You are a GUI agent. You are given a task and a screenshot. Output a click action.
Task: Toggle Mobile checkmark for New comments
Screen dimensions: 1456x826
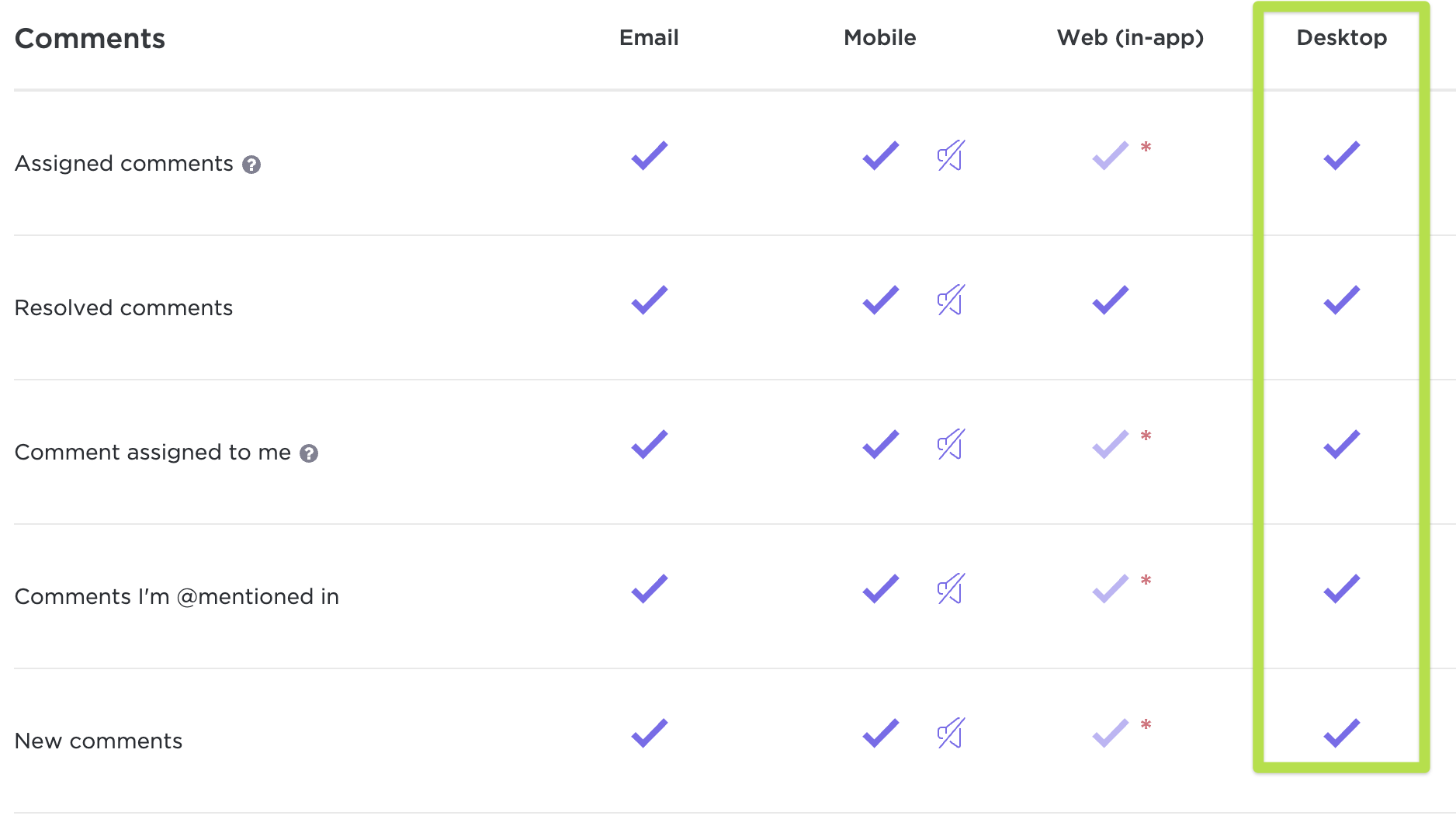tap(880, 734)
